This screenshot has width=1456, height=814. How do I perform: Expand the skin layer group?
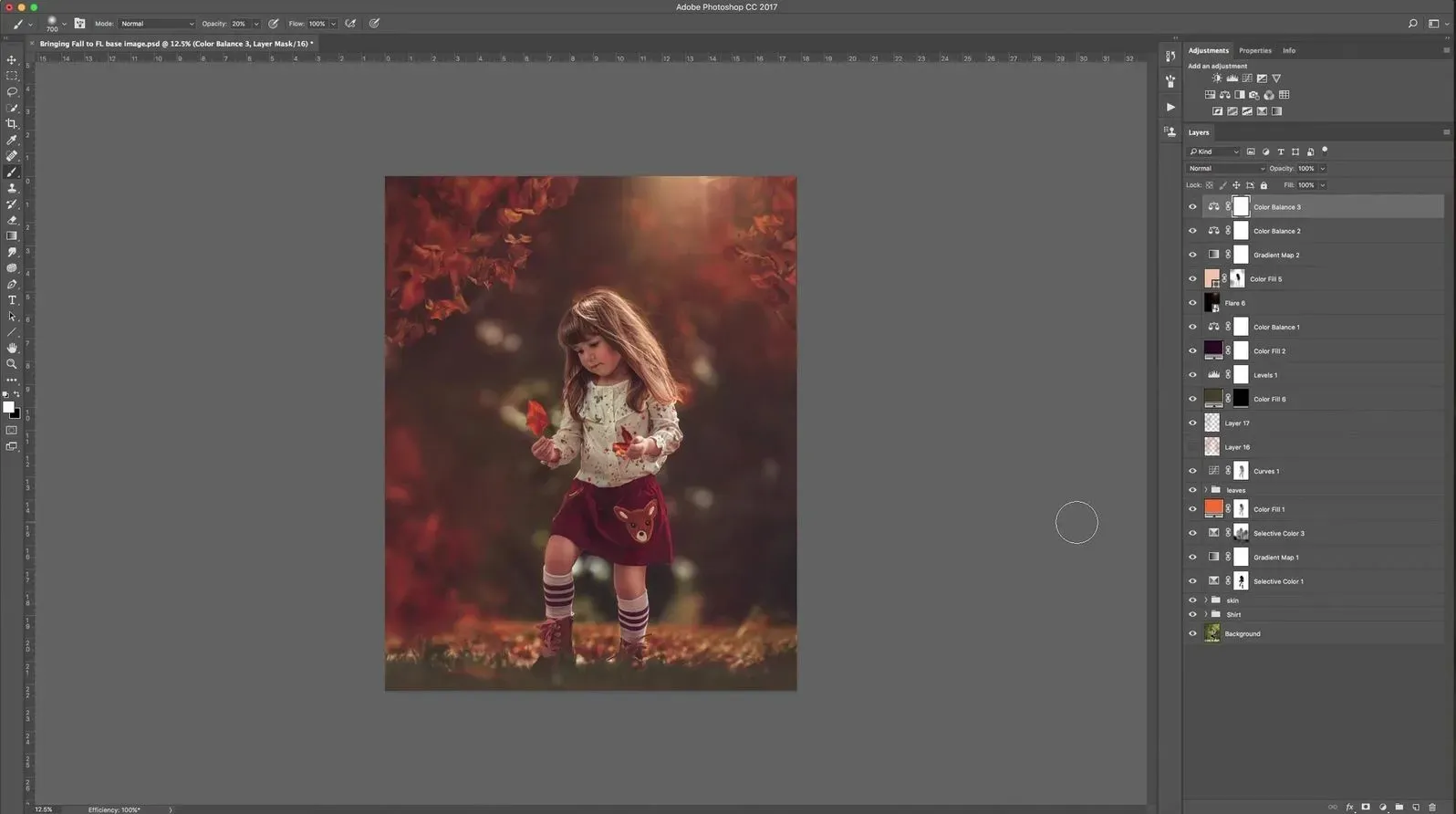click(1205, 600)
